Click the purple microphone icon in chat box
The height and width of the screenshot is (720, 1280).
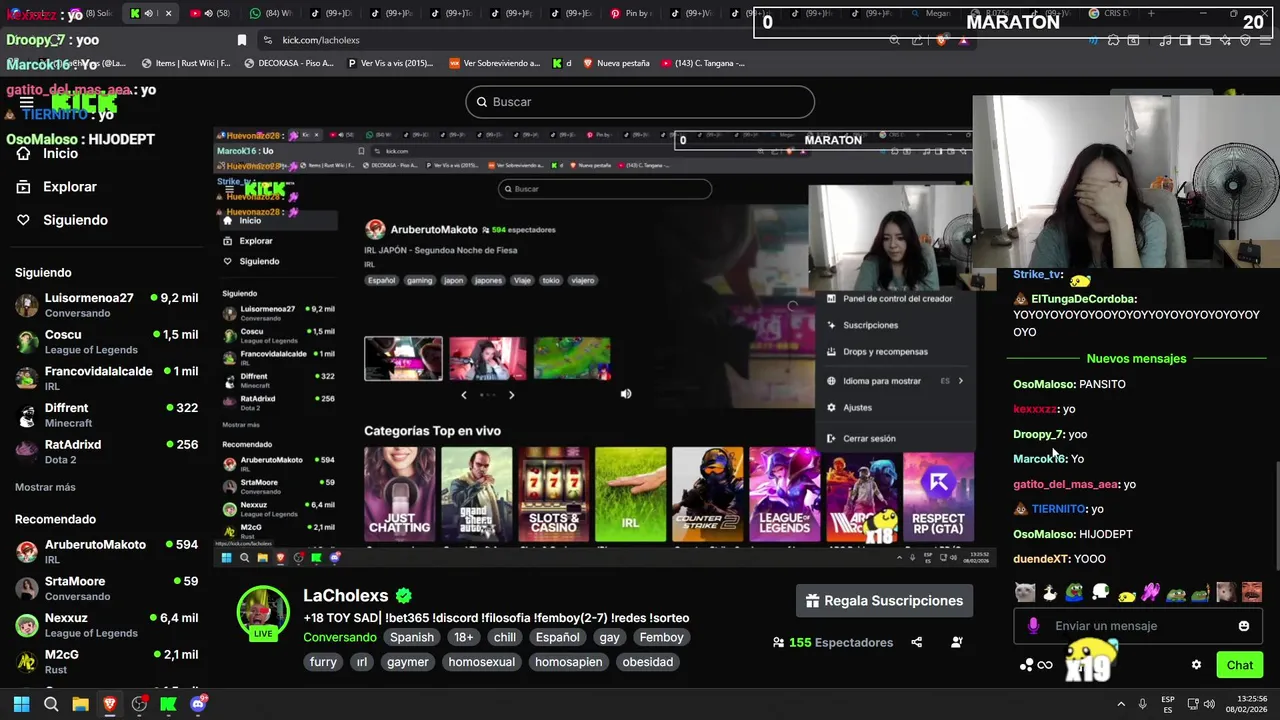(x=1033, y=626)
